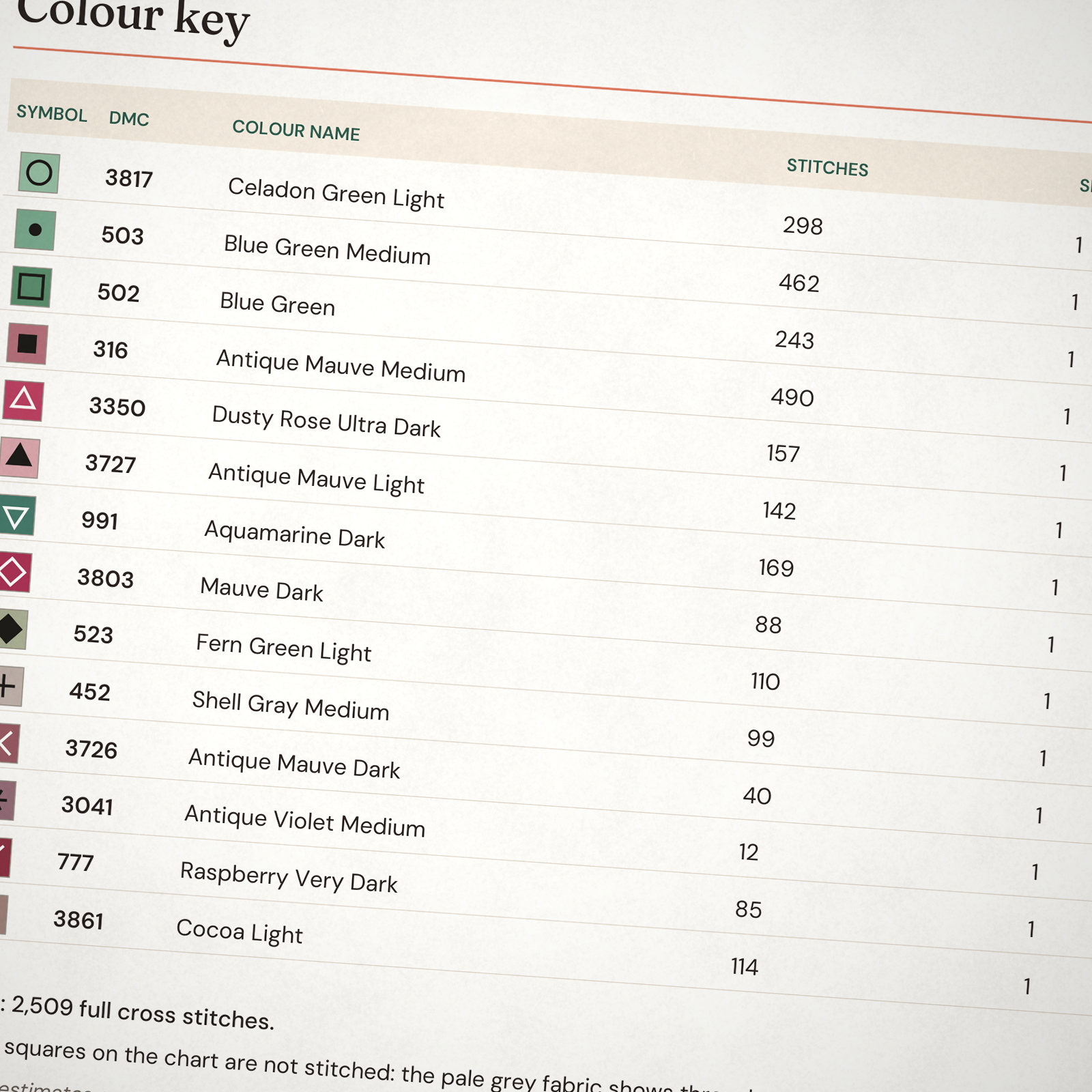The width and height of the screenshot is (1092, 1092).
Task: Click the inverted triangle symbol for Aquamarine Dark
Action: point(16,514)
